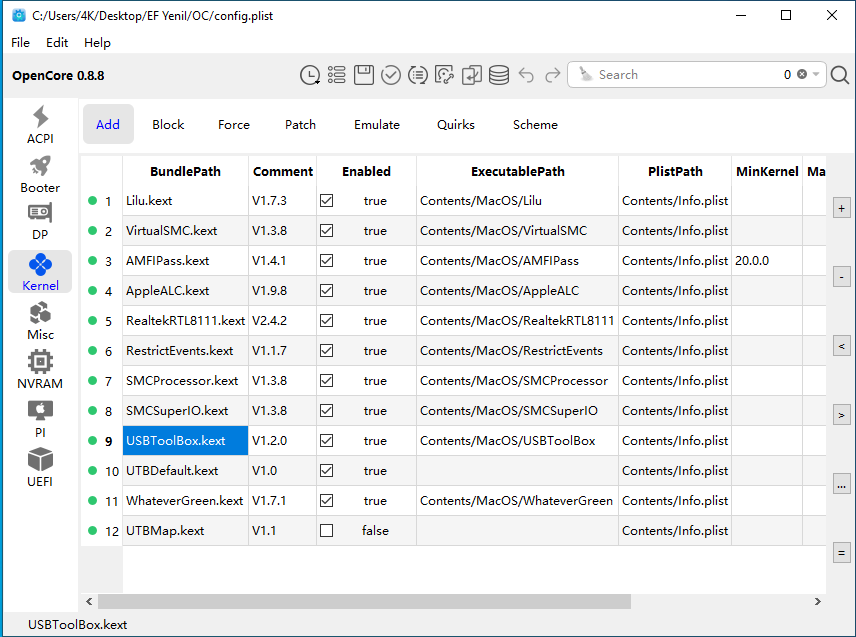Image resolution: width=856 pixels, height=637 pixels.
Task: Open the Booter section rocket icon
Action: click(x=40, y=166)
